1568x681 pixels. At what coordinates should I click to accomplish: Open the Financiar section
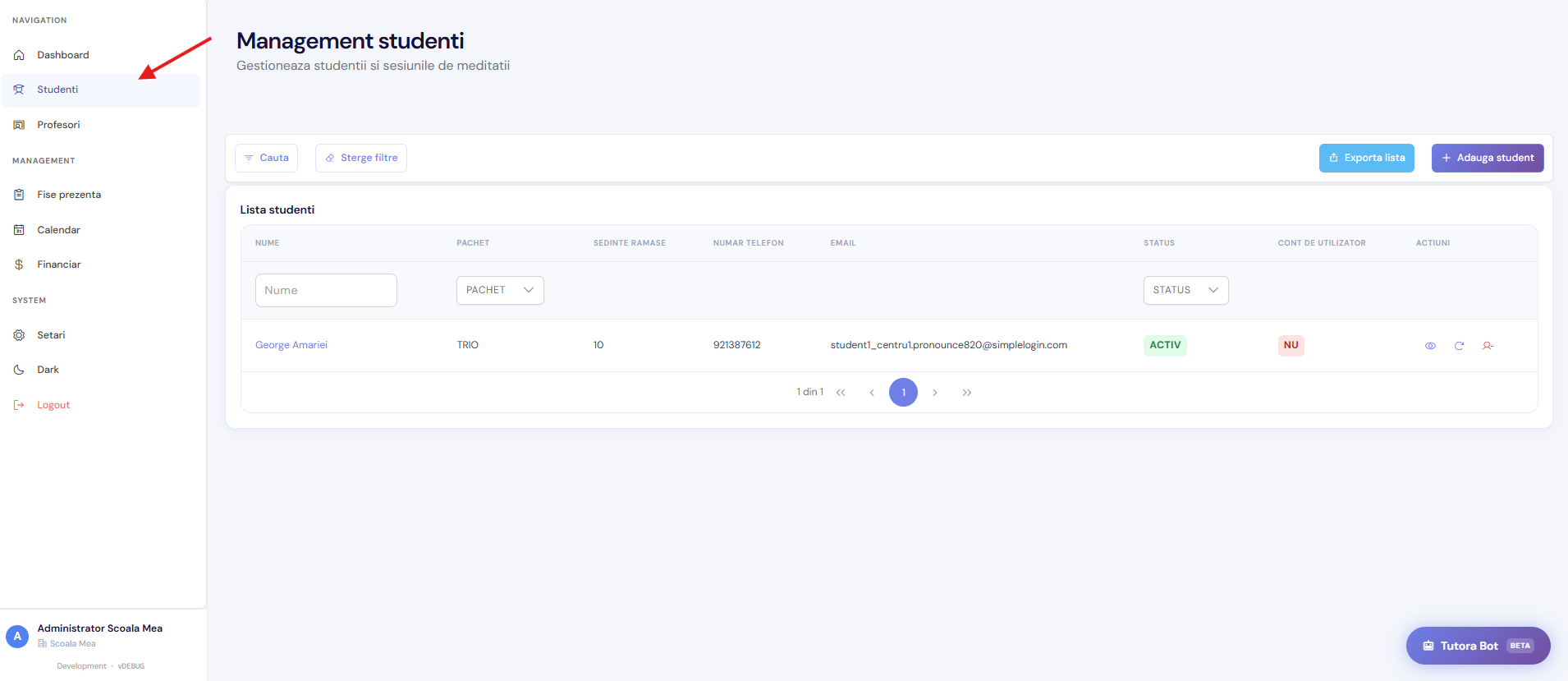(100, 265)
